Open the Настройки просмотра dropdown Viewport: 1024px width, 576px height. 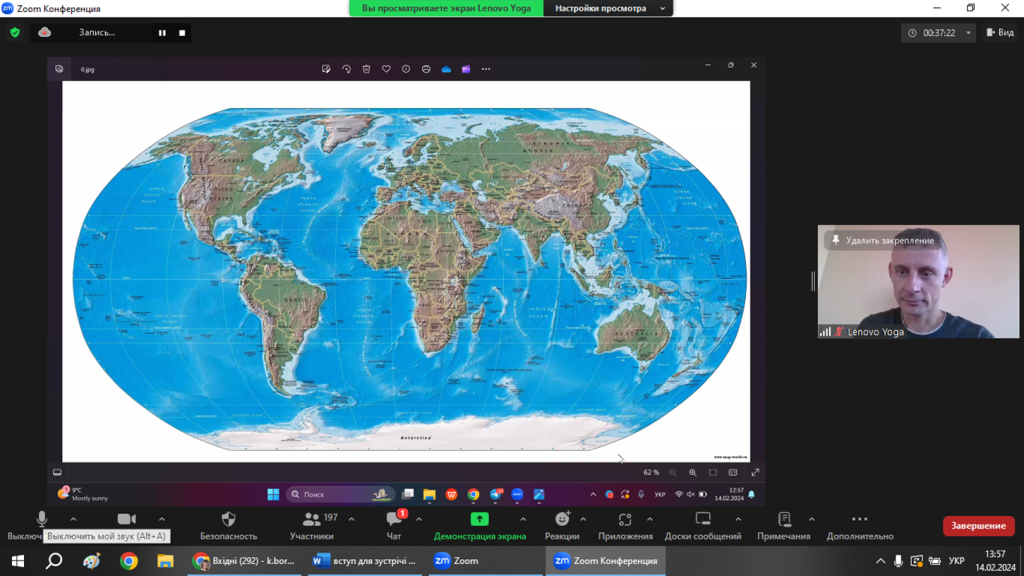pyautogui.click(x=609, y=8)
